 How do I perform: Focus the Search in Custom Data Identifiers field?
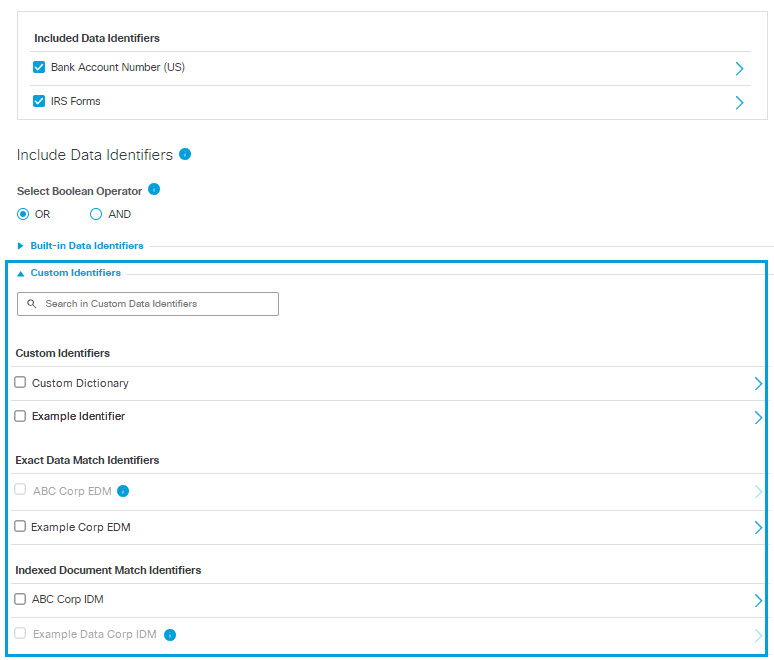coord(148,304)
